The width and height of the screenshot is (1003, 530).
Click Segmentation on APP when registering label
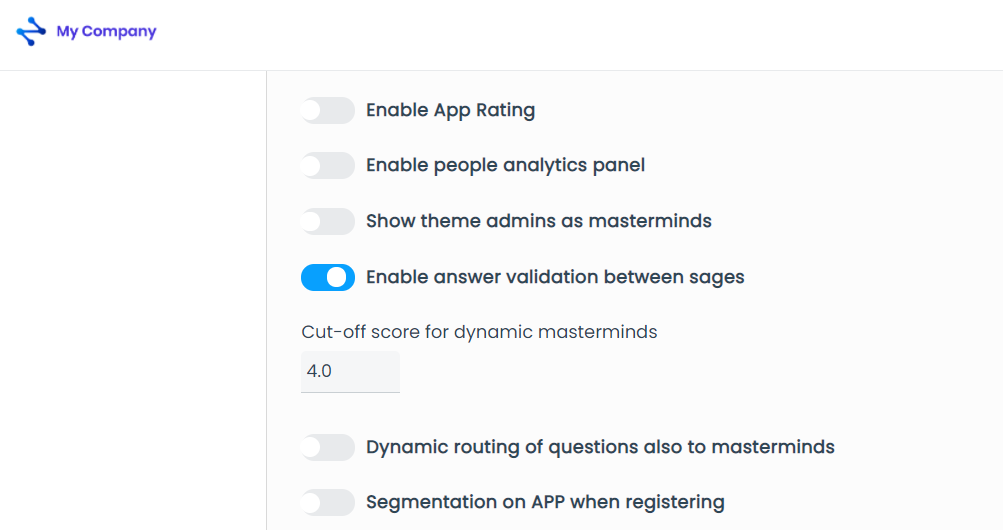tap(545, 503)
